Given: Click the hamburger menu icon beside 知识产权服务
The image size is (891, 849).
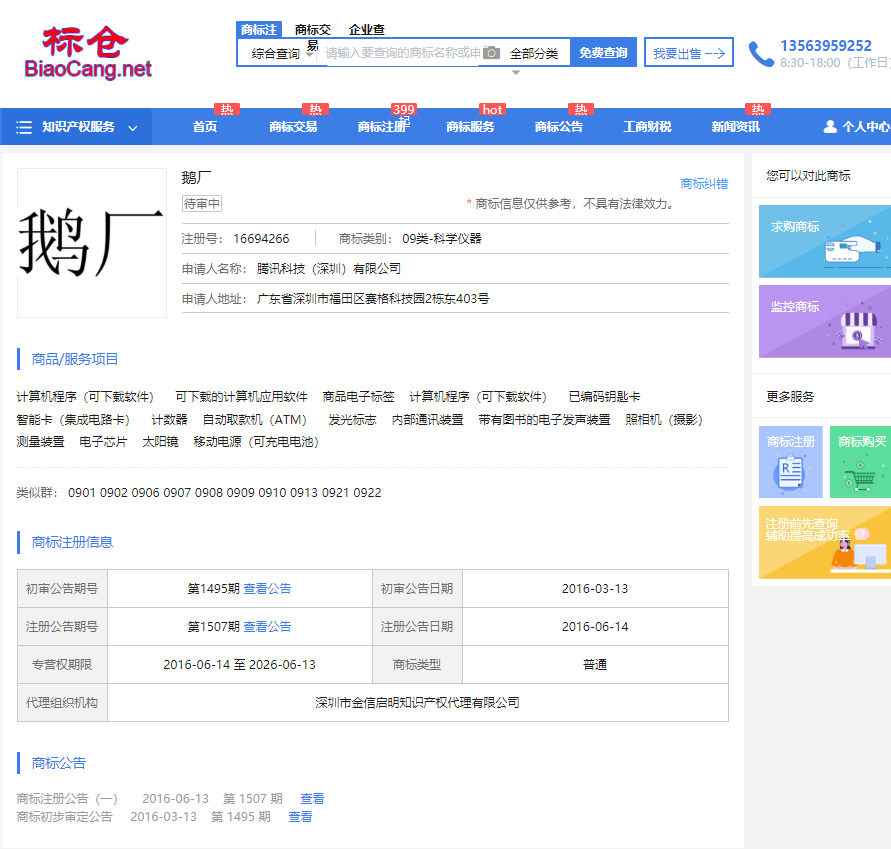Looking at the screenshot, I should tap(24, 127).
